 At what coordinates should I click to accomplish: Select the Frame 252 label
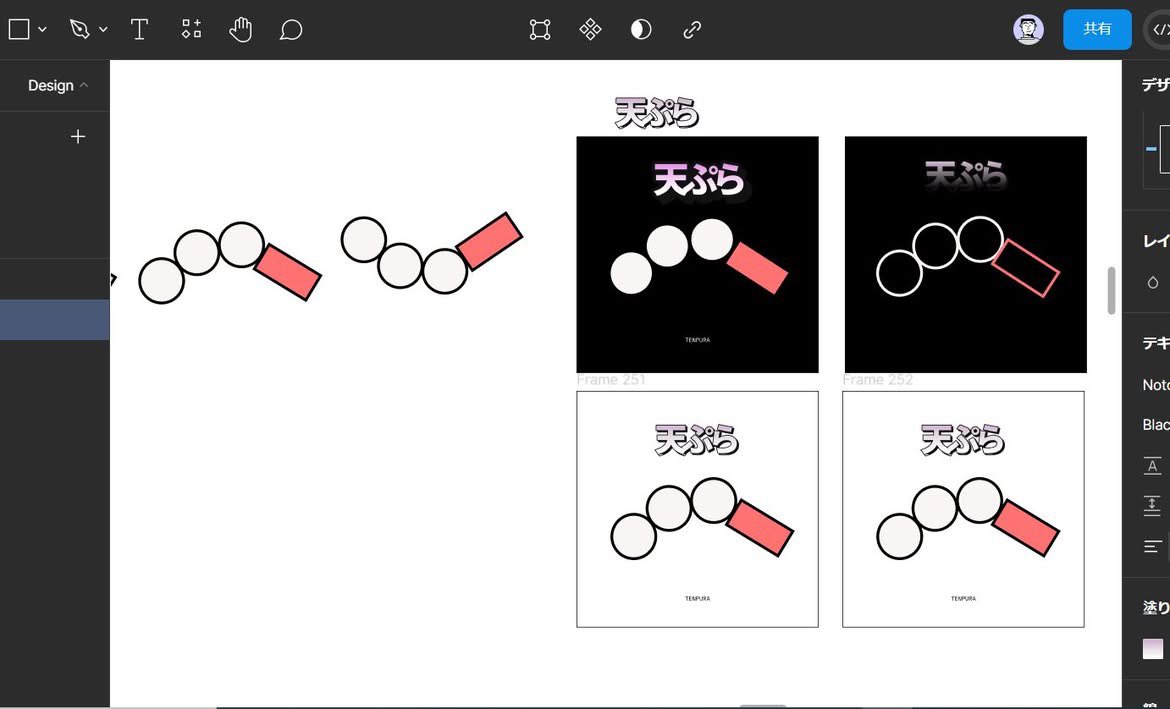[878, 380]
